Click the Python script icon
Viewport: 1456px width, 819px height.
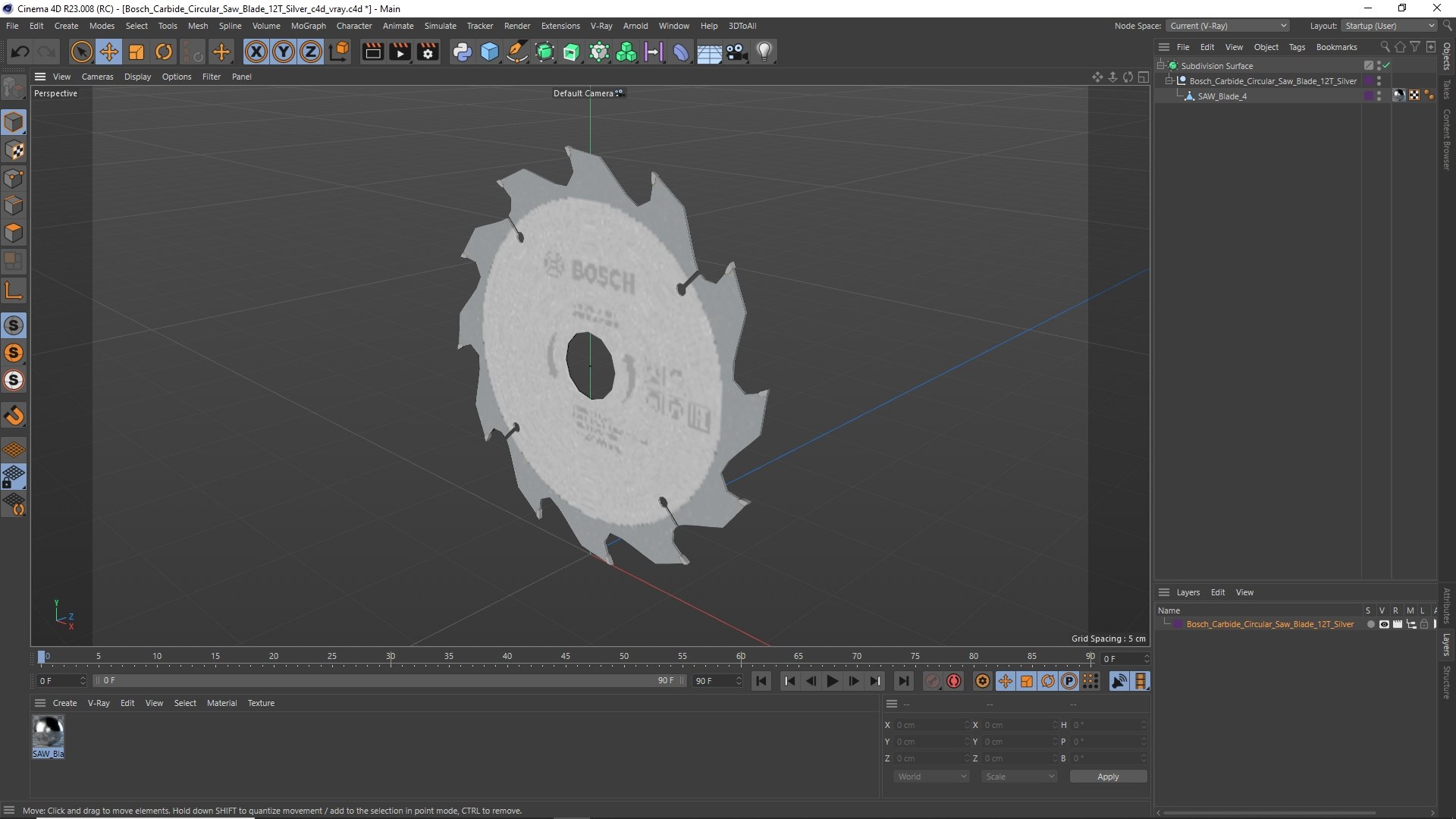(x=462, y=52)
